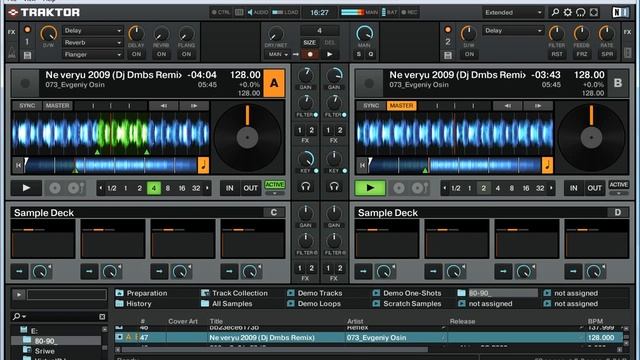Click Deck B tempo bend forward arrow
This screenshot has width=640, height=360.
(x=538, y=106)
